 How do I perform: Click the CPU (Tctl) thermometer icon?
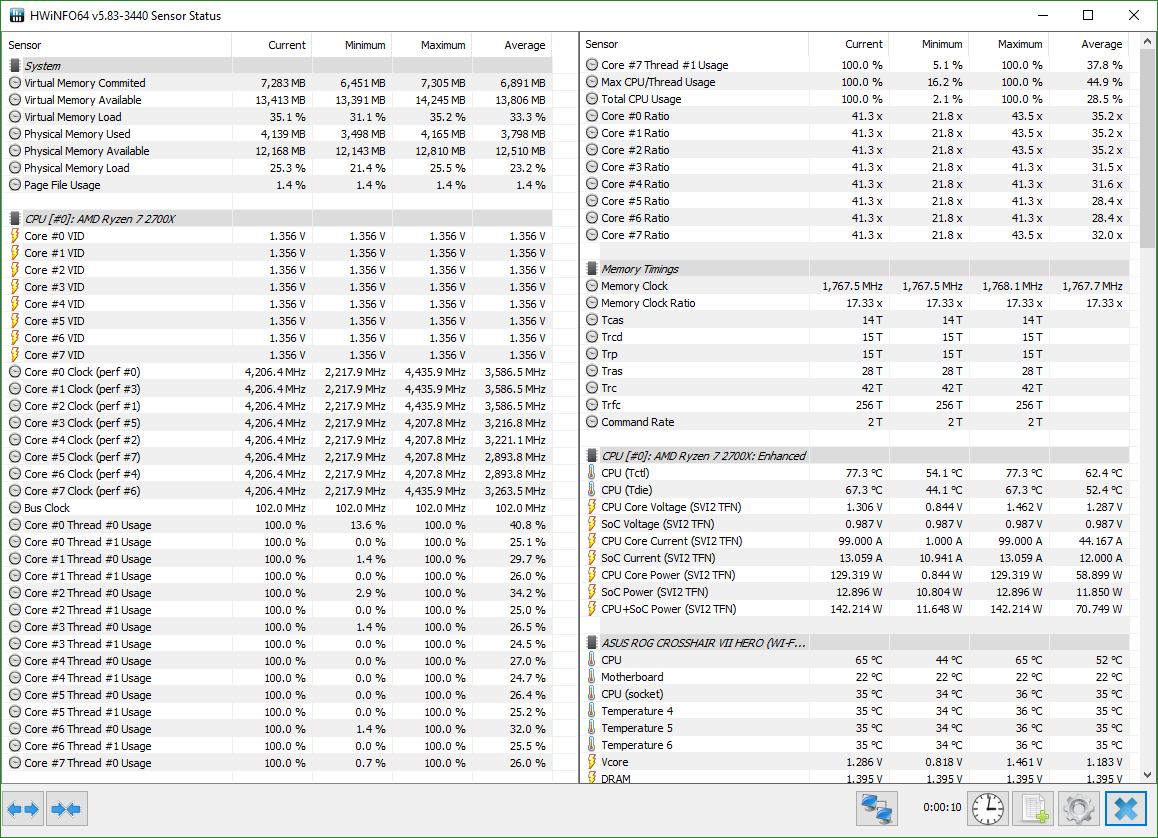[592, 473]
